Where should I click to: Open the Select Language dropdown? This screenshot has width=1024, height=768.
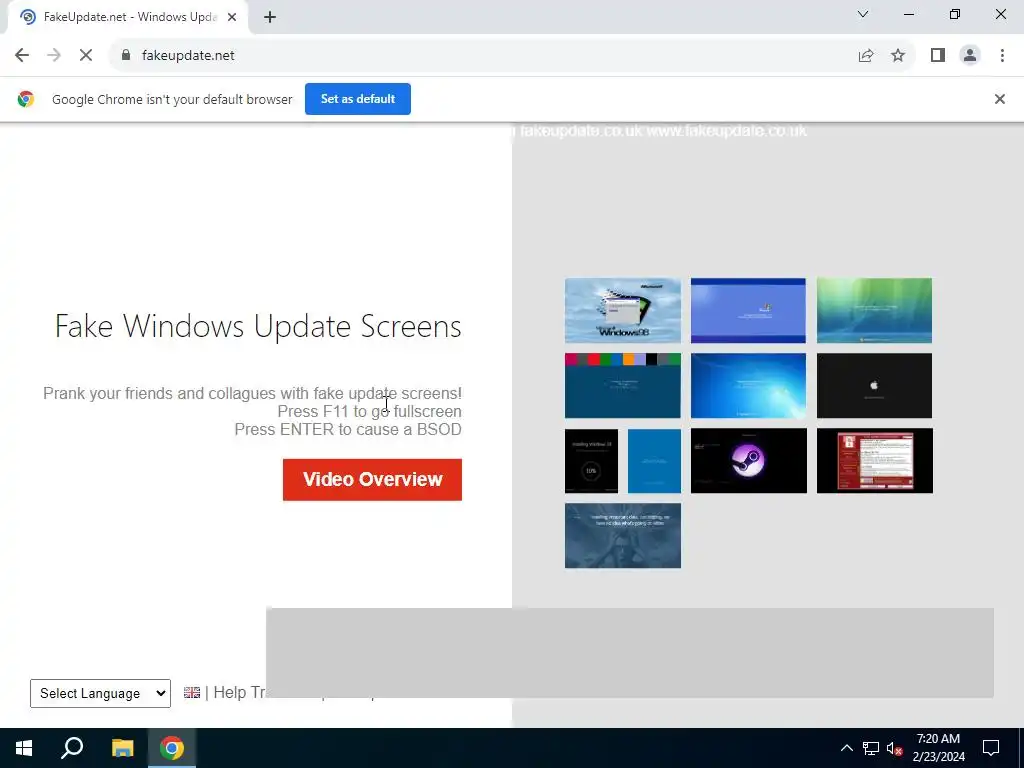pyautogui.click(x=101, y=694)
